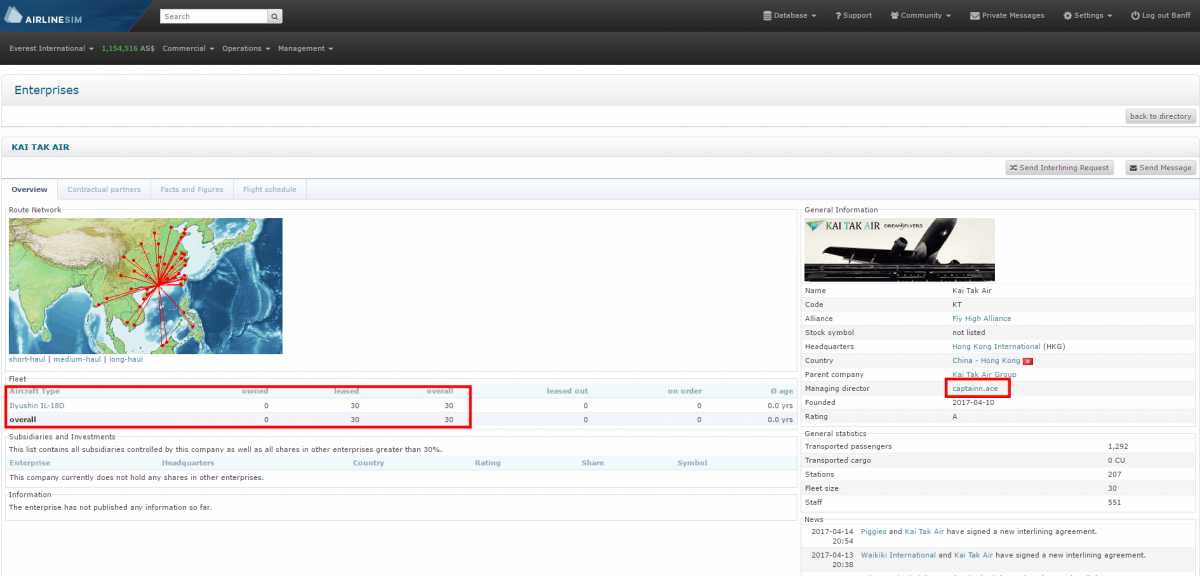Click the Kai Tak Air link beside Piggies
Screen dimensions: 1200x576
point(926,532)
